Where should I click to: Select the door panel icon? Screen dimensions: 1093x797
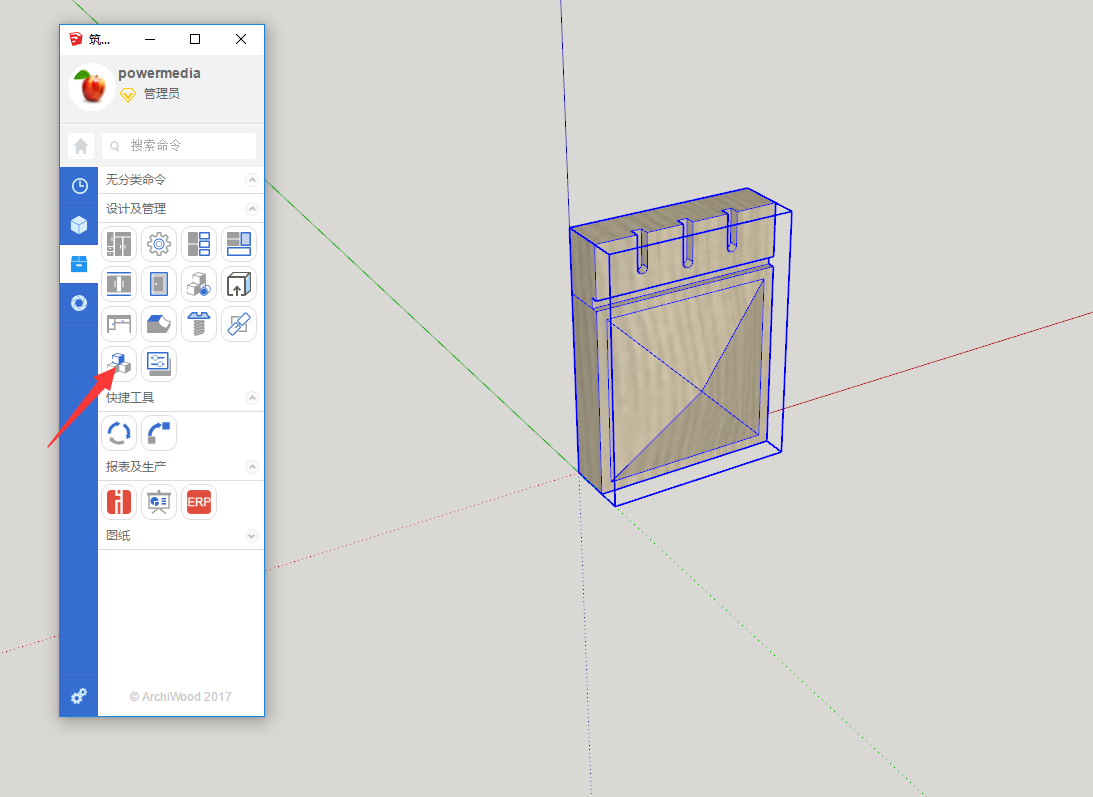159,284
